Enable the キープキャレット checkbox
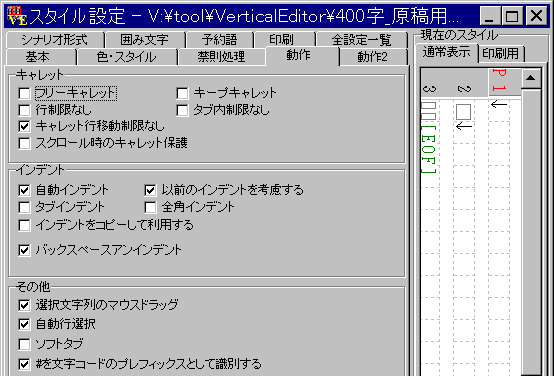Screen dimensions: 554x376 182,93
